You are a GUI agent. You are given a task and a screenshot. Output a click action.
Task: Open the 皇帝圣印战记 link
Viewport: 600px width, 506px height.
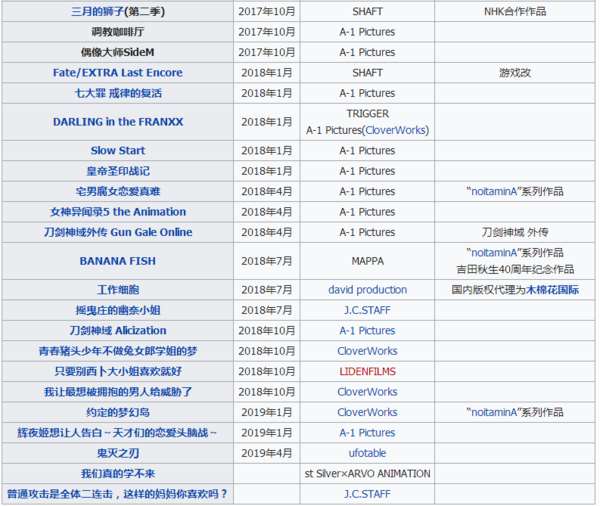(118, 171)
